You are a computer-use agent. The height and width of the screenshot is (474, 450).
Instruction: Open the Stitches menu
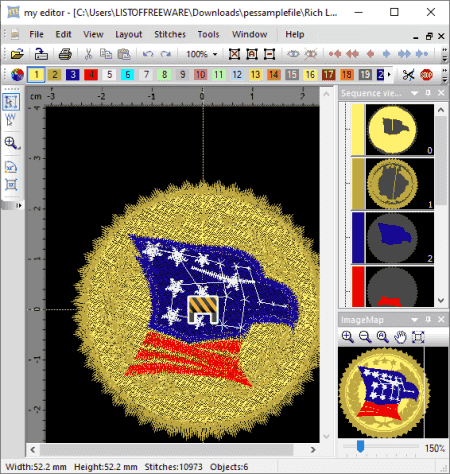coord(170,34)
